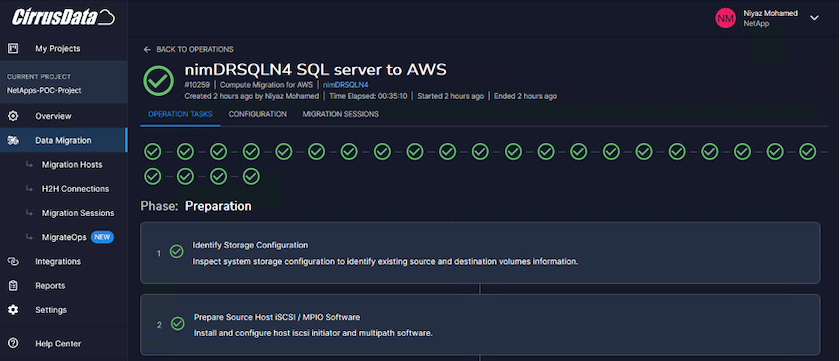The width and height of the screenshot is (840, 361).
Task: Click the NM user avatar
Action: point(725,18)
